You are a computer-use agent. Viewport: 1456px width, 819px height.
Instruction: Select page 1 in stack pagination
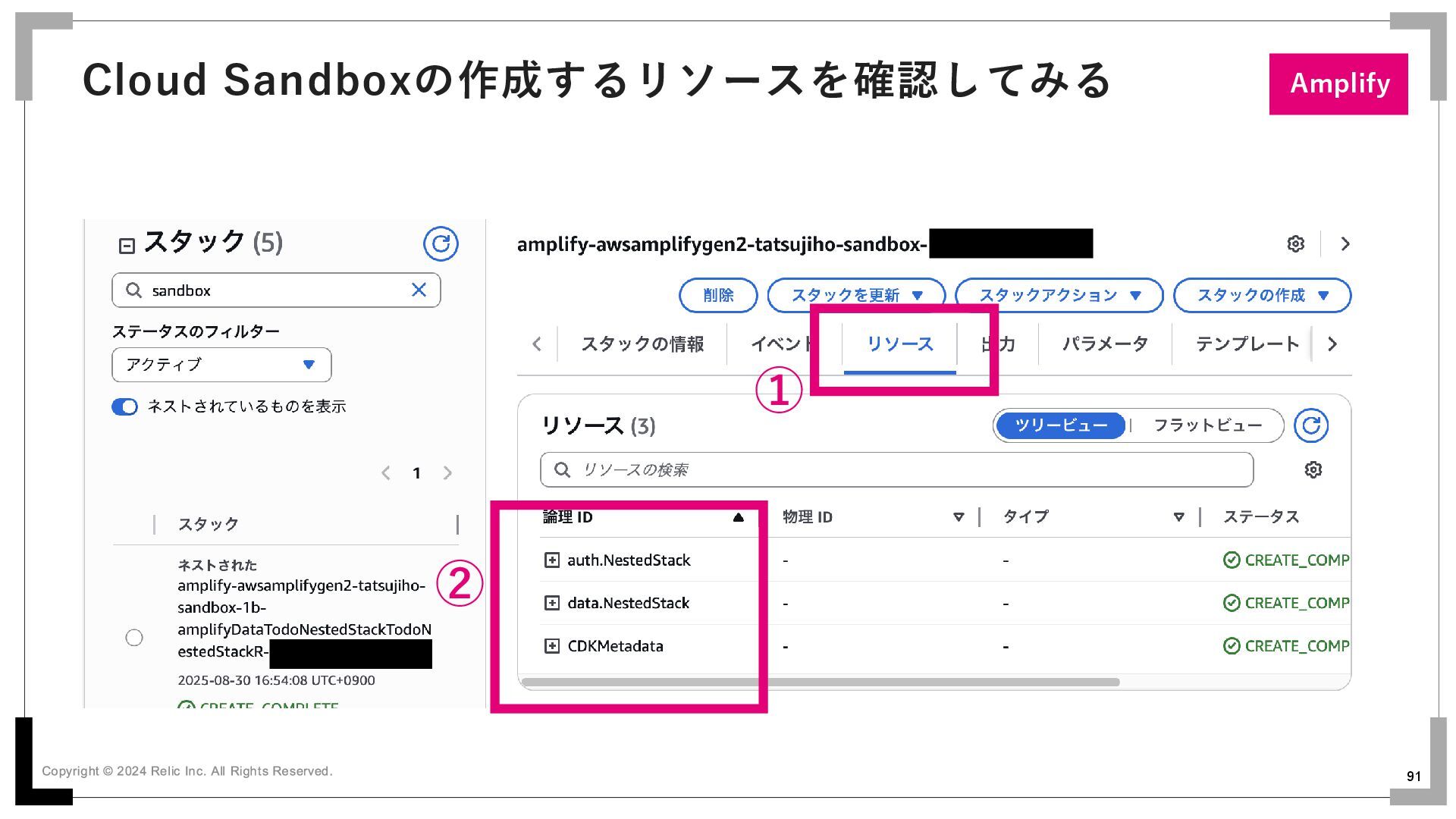pyautogui.click(x=416, y=473)
